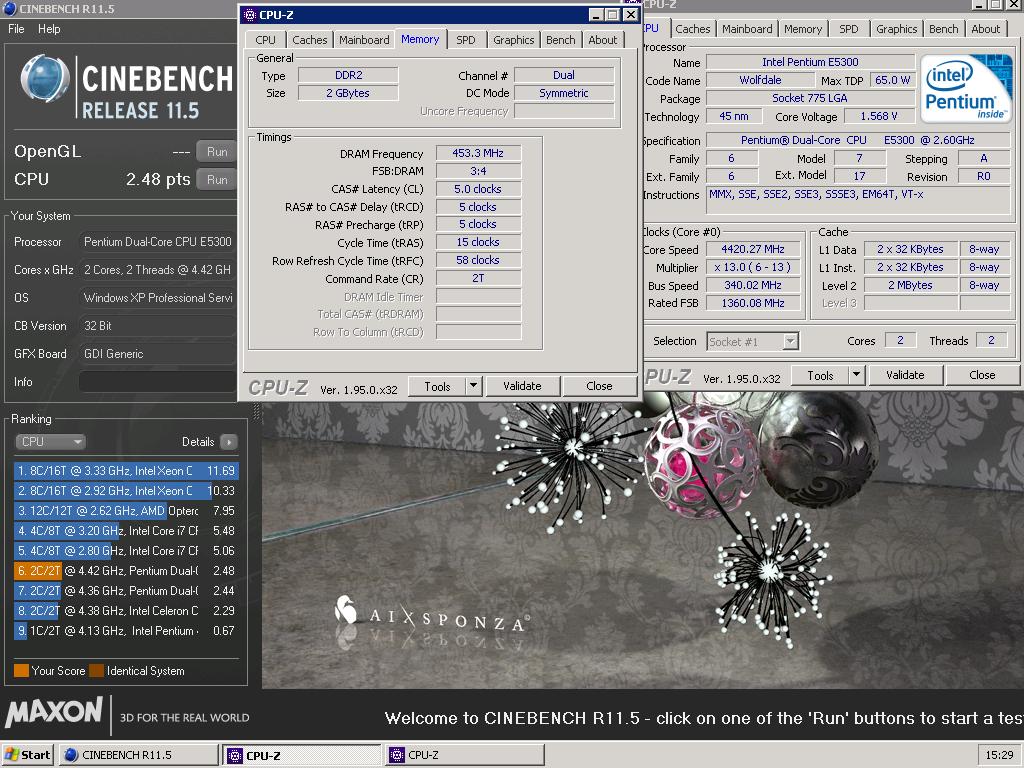Image resolution: width=1024 pixels, height=768 pixels.
Task: Click Tools button in right CPU-Z window
Action: 820,375
